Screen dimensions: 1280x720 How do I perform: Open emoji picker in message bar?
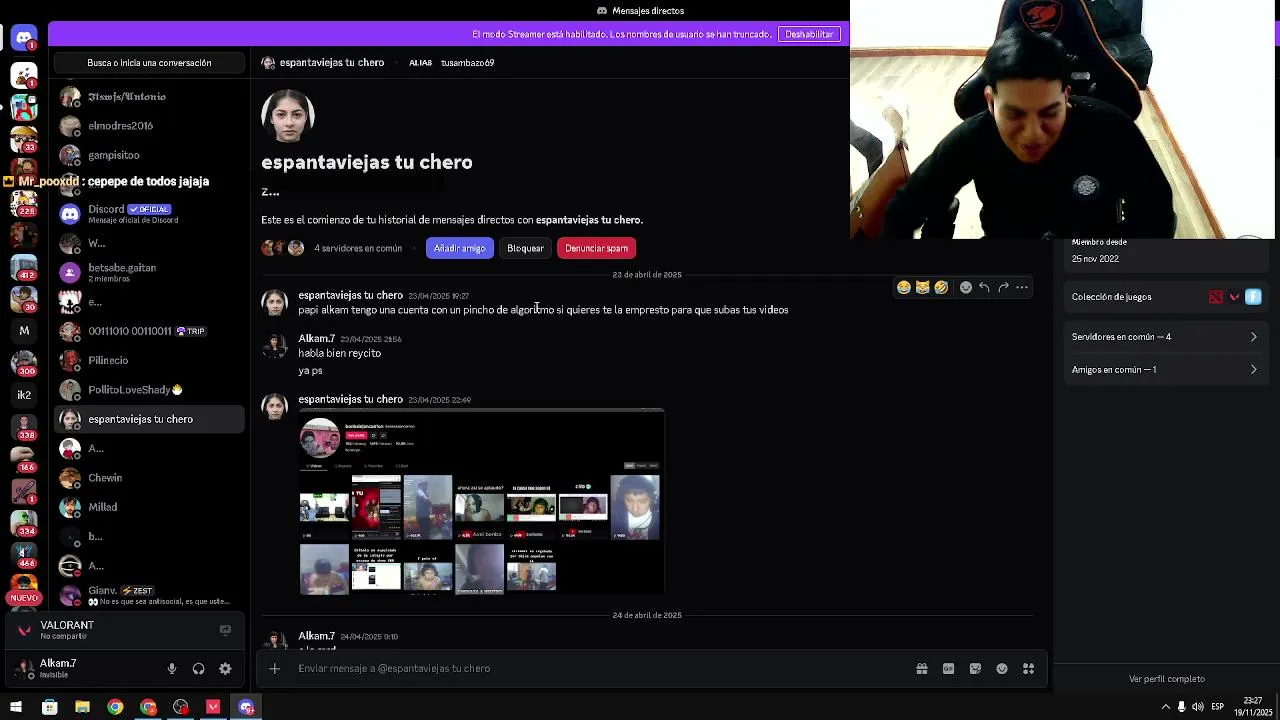point(1002,669)
